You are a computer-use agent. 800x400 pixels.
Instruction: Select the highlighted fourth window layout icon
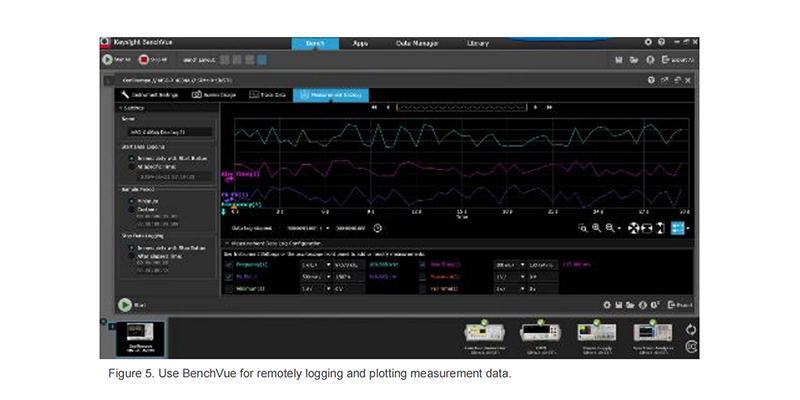[262, 60]
